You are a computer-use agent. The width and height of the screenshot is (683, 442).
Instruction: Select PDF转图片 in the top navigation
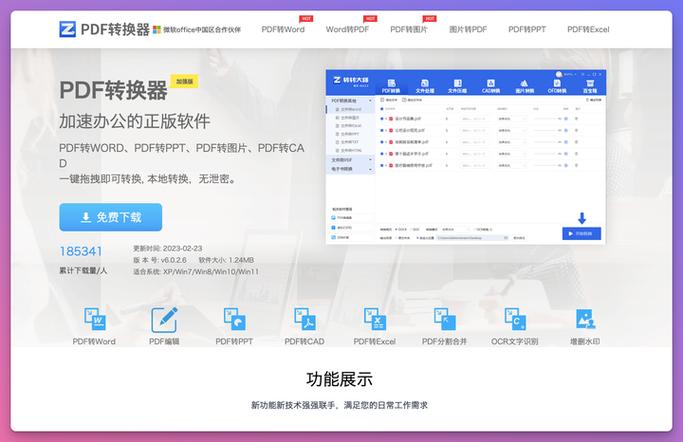pos(409,29)
